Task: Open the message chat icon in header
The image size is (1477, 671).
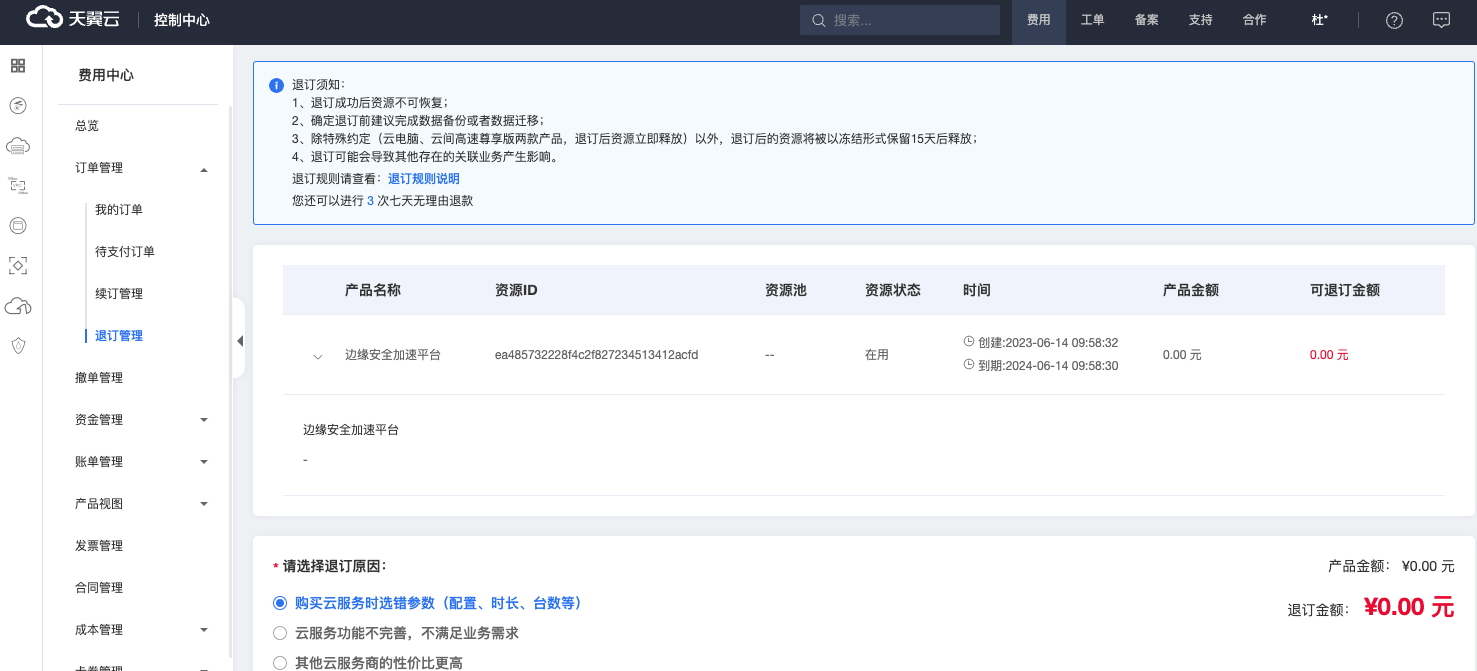Action: click(x=1441, y=20)
